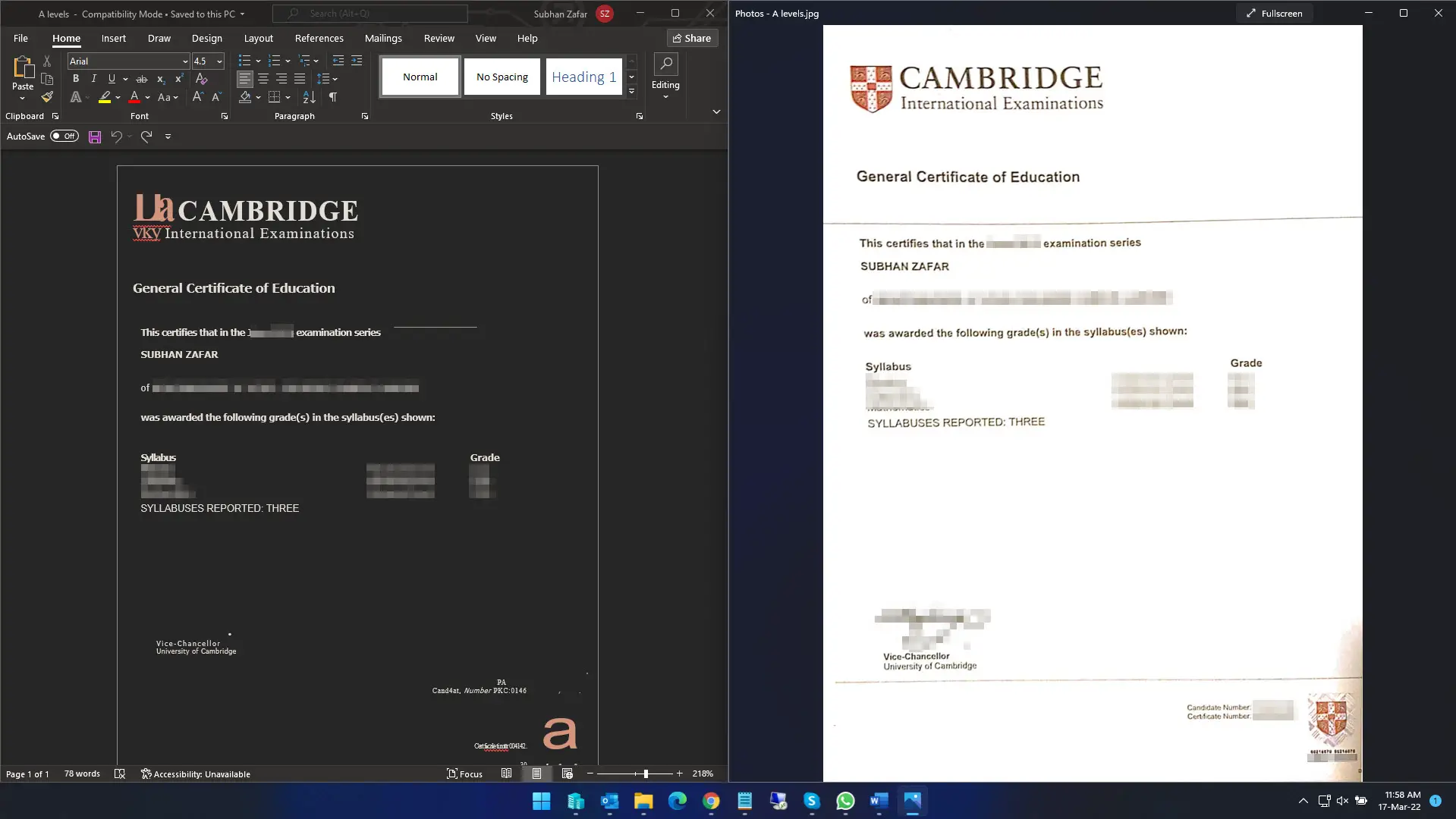Click the red font color button

134,97
